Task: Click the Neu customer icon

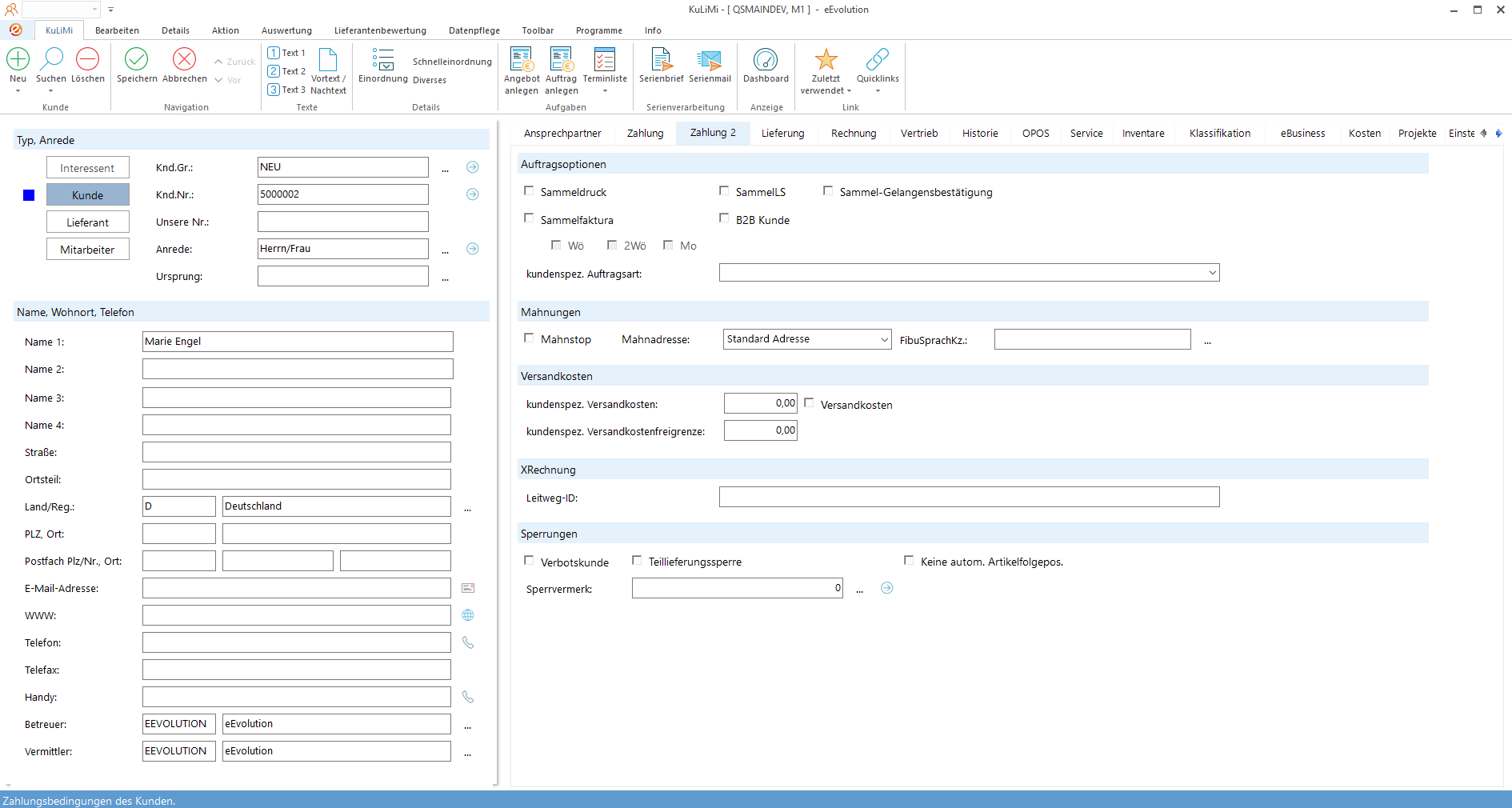Action: [x=18, y=59]
